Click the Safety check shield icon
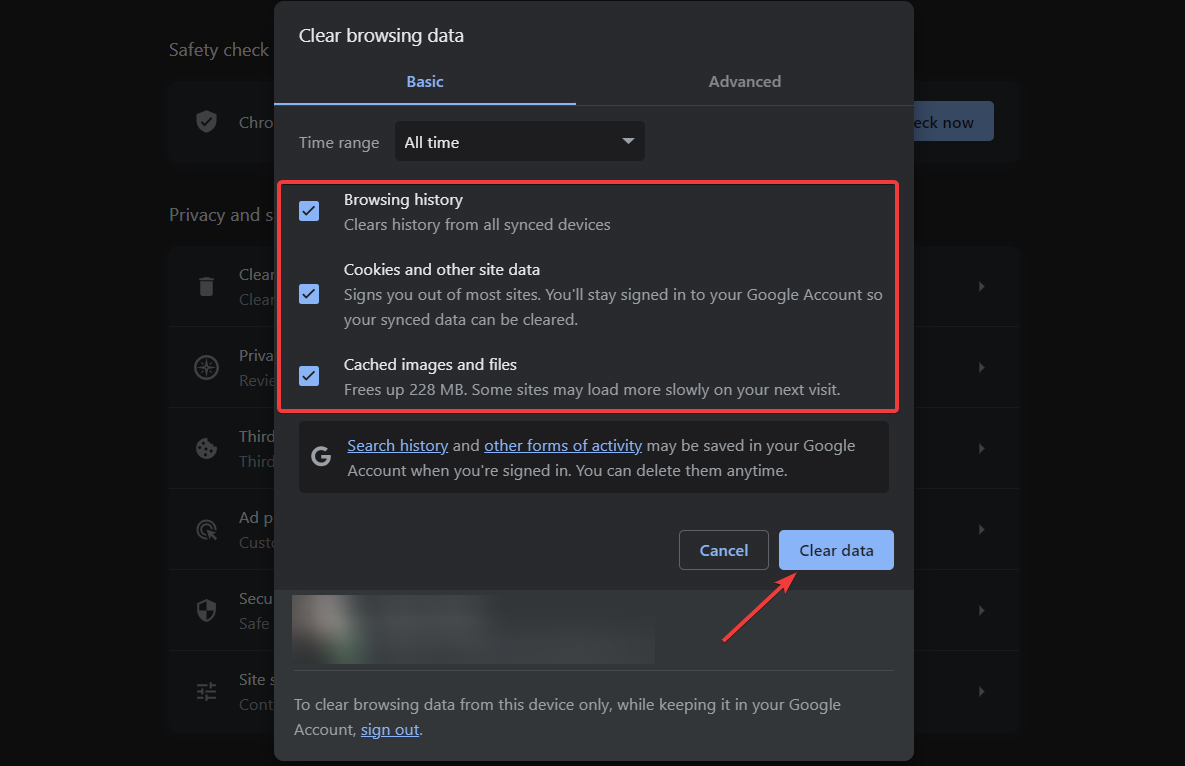The width and height of the screenshot is (1185, 766). (x=206, y=122)
